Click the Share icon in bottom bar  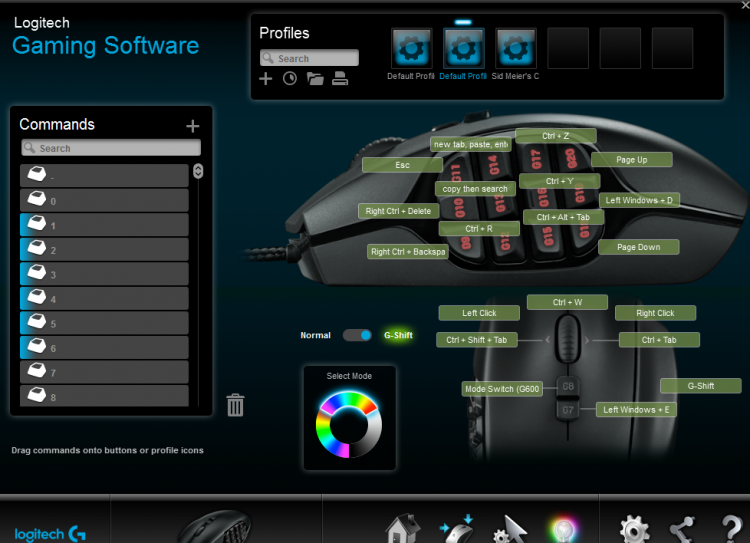click(x=683, y=528)
